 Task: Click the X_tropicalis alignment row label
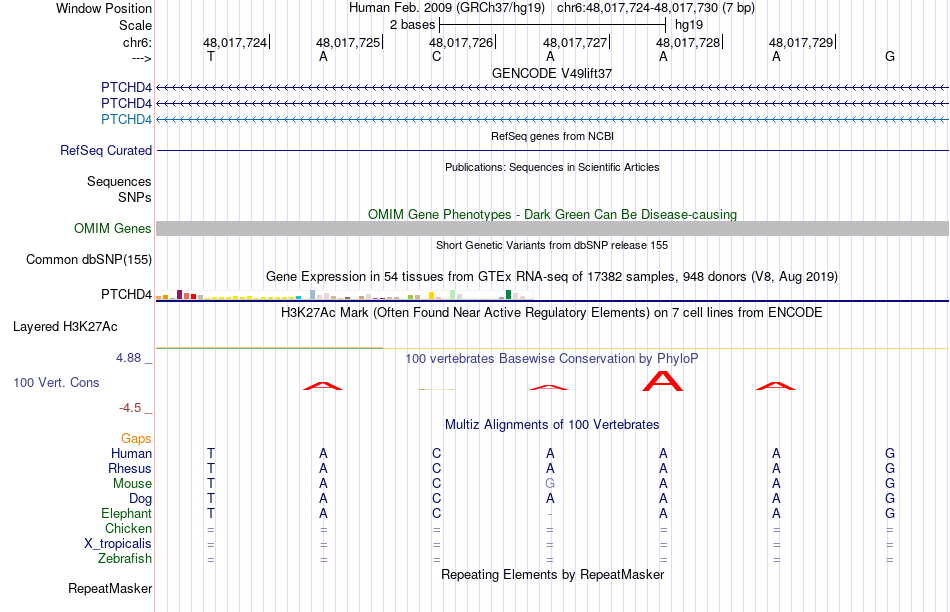tap(118, 544)
